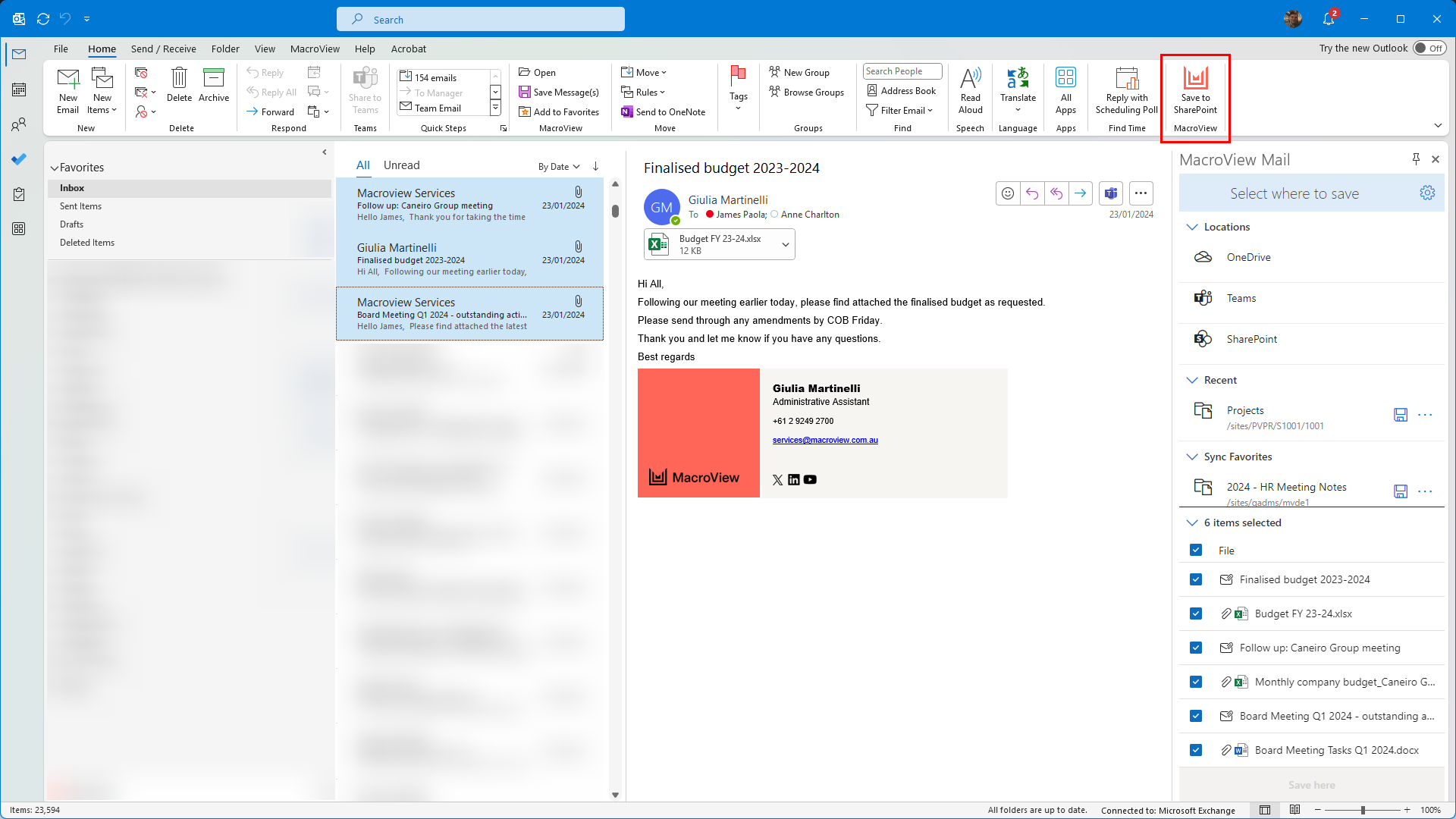Image resolution: width=1456 pixels, height=819 pixels.
Task: Open notifications bell in title bar
Action: (1329, 18)
